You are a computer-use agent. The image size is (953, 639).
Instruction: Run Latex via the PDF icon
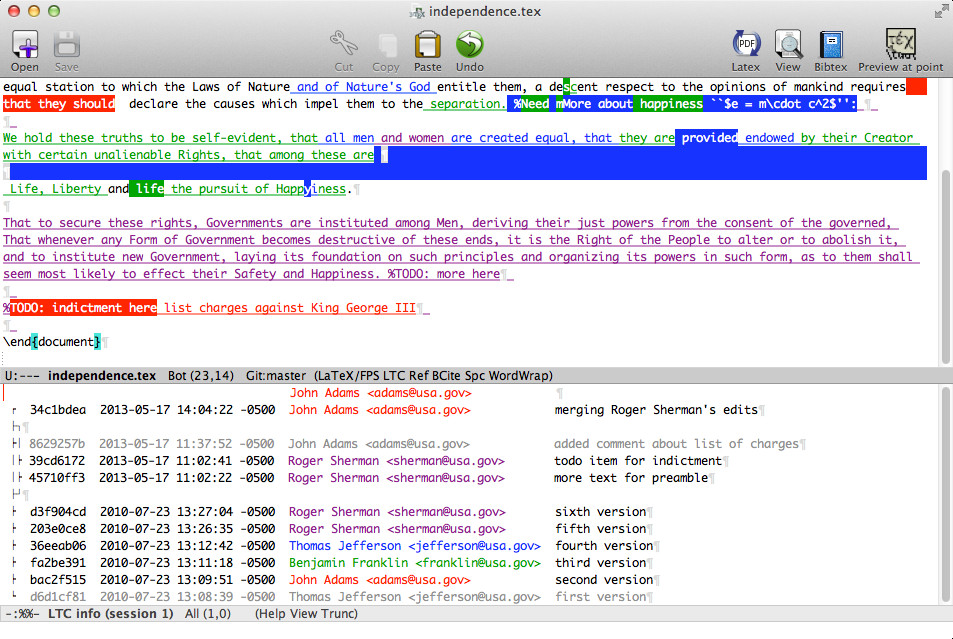[746, 45]
